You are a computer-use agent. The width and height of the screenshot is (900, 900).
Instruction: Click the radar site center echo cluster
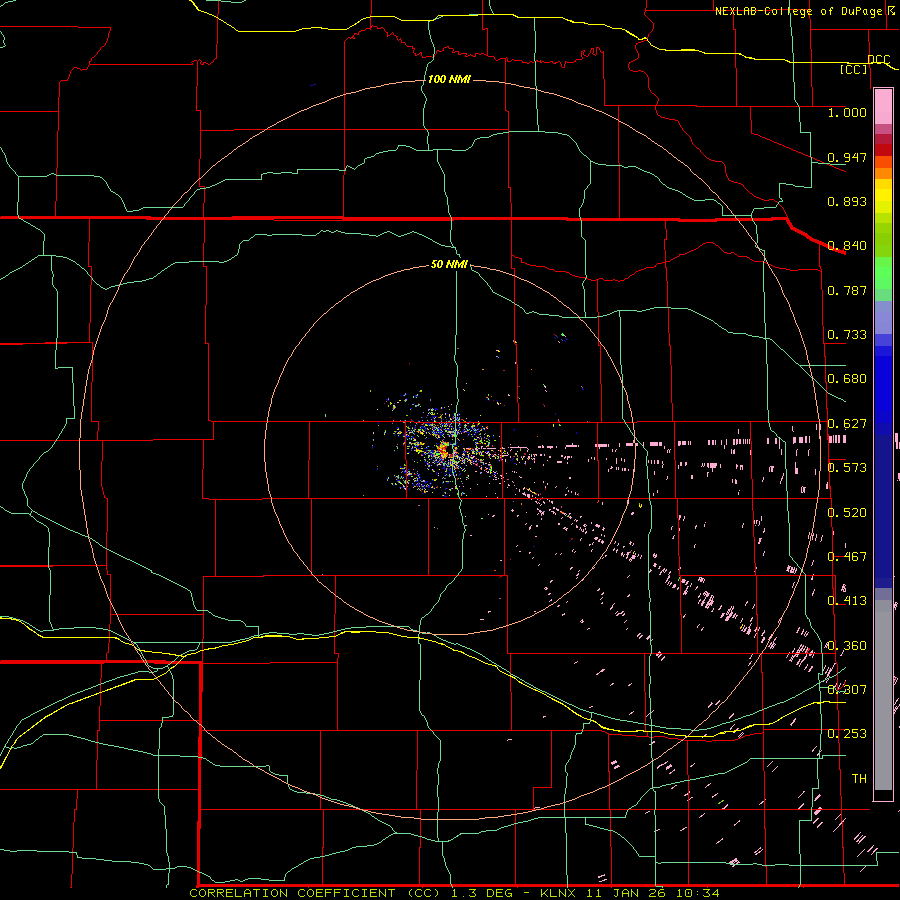click(x=444, y=449)
